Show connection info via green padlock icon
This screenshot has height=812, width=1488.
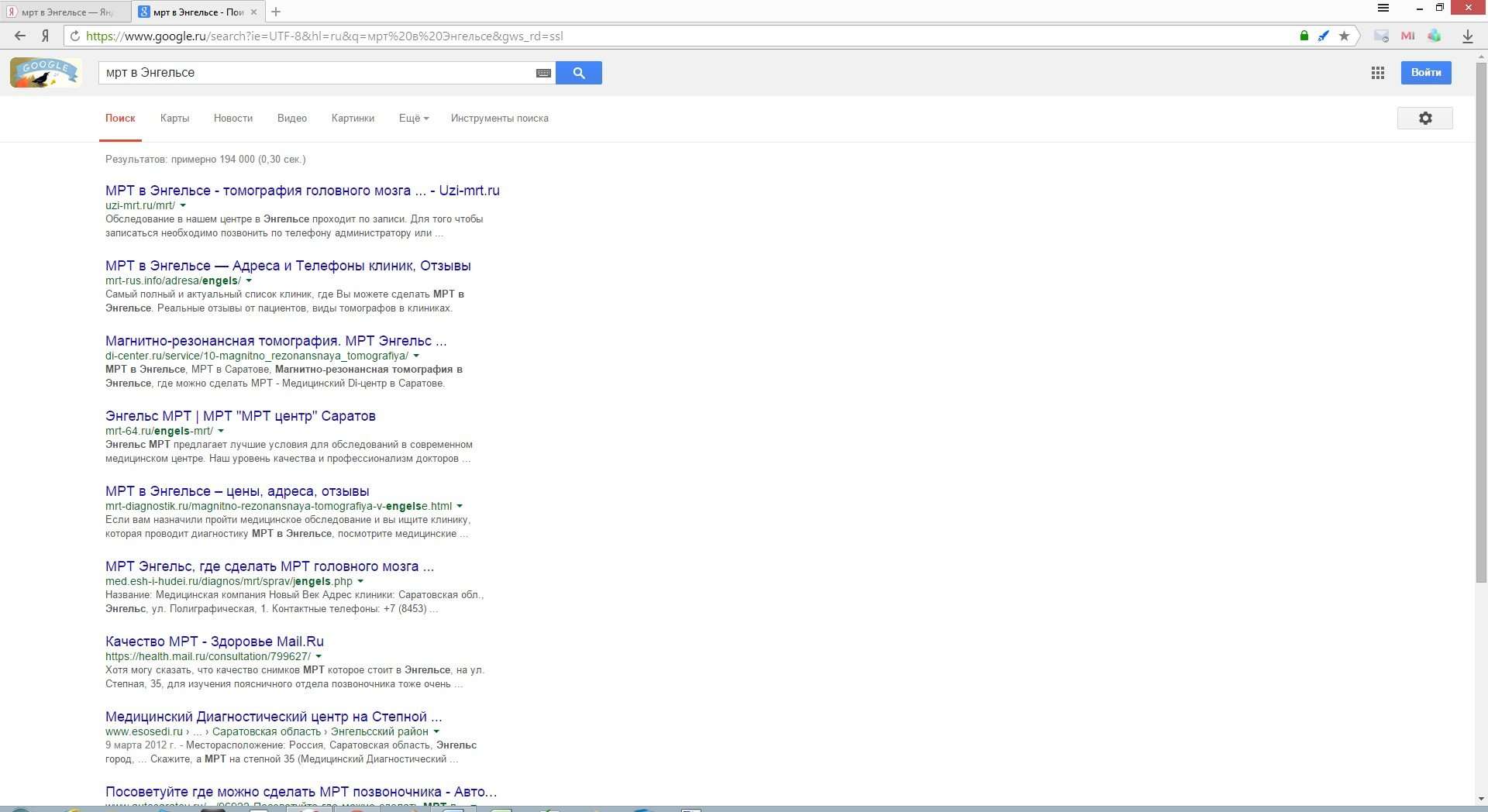pyautogui.click(x=1304, y=36)
